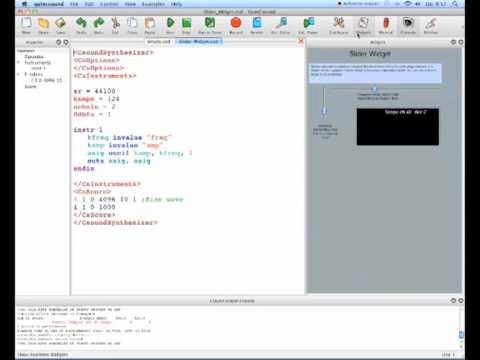
Task: Paste clipboard with the Paste toolbar icon
Action: 150,26
